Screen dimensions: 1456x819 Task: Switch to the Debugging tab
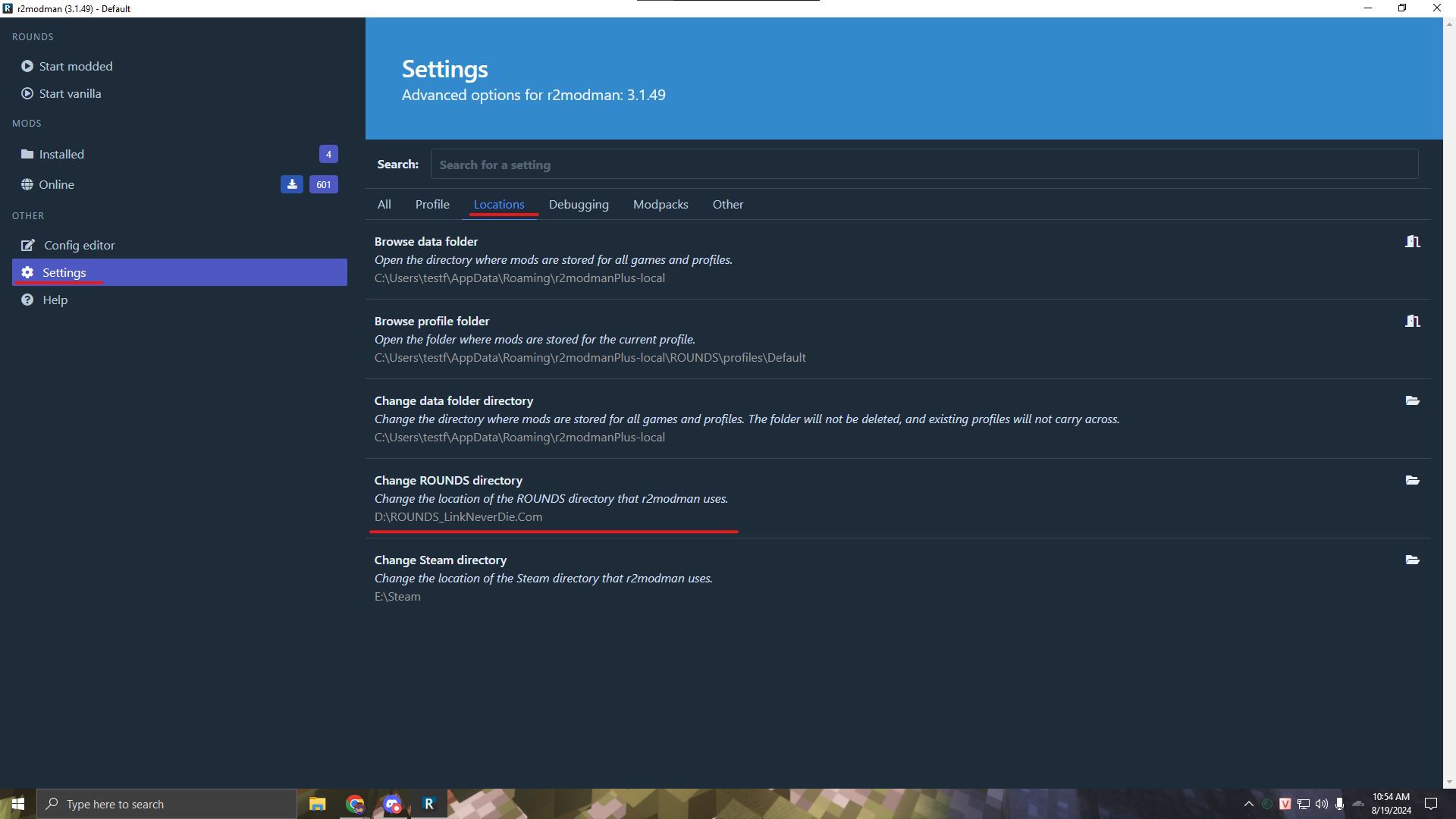point(579,205)
